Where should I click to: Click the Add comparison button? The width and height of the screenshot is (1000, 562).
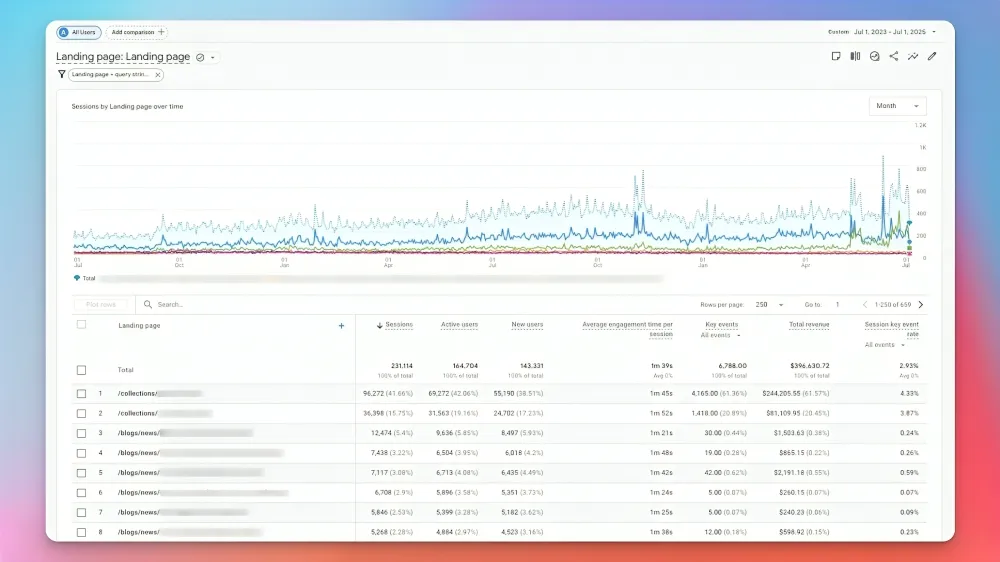point(138,32)
